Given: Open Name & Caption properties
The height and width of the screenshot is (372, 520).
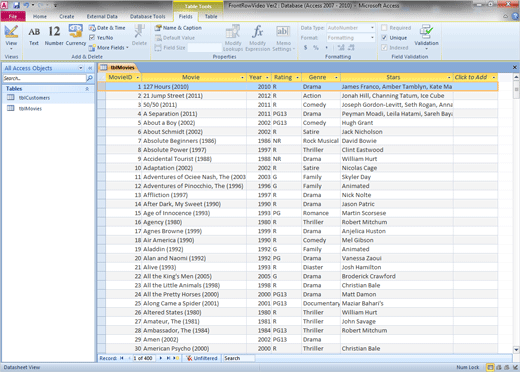Looking at the screenshot, I should (x=178, y=28).
